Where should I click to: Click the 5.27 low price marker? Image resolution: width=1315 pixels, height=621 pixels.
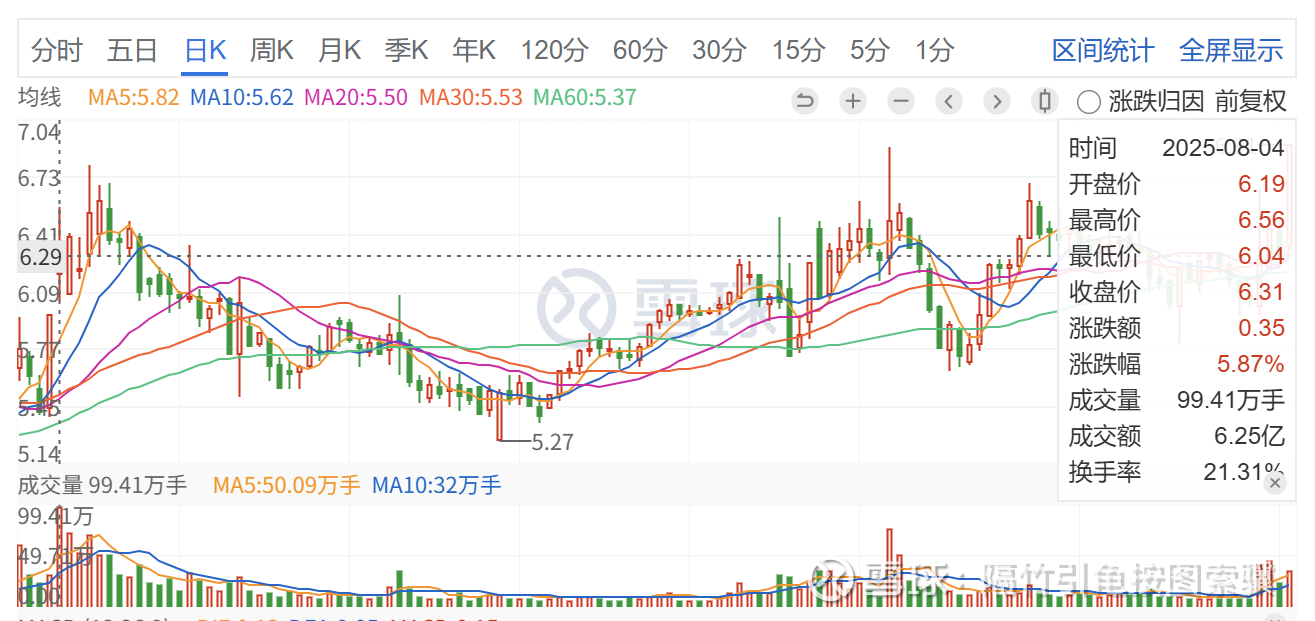click(552, 441)
